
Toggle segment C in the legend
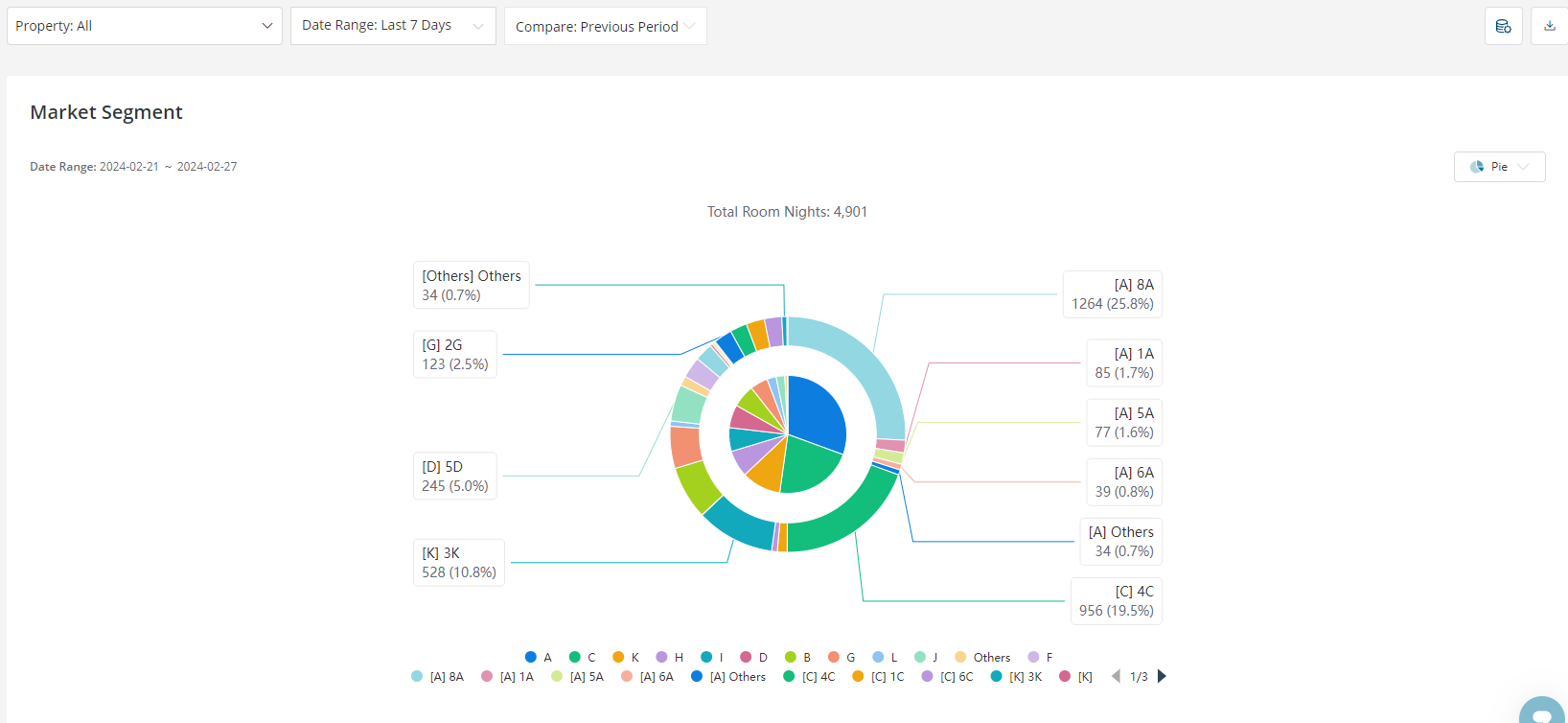point(583,657)
